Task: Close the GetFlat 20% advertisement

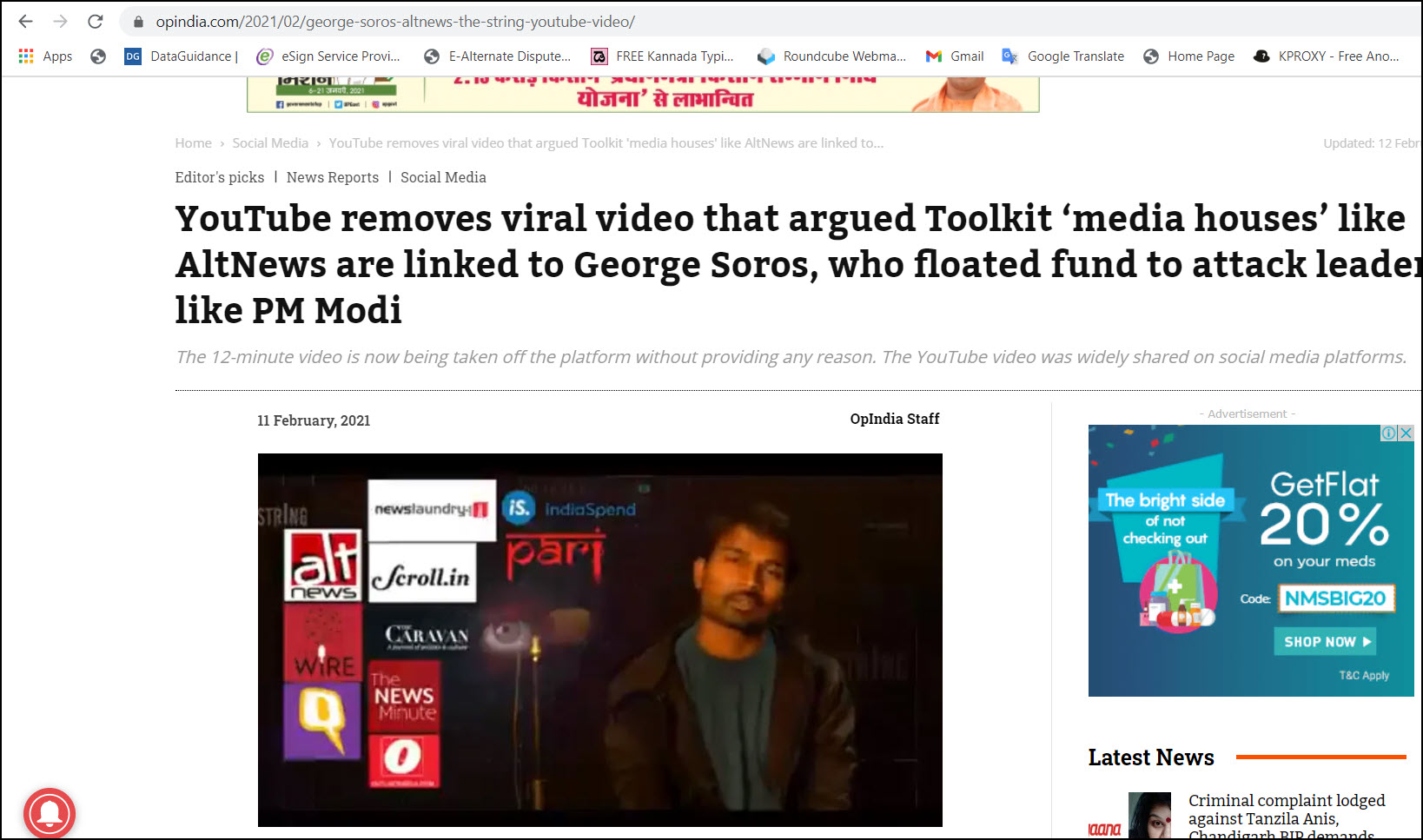Action: pyautogui.click(x=1406, y=433)
